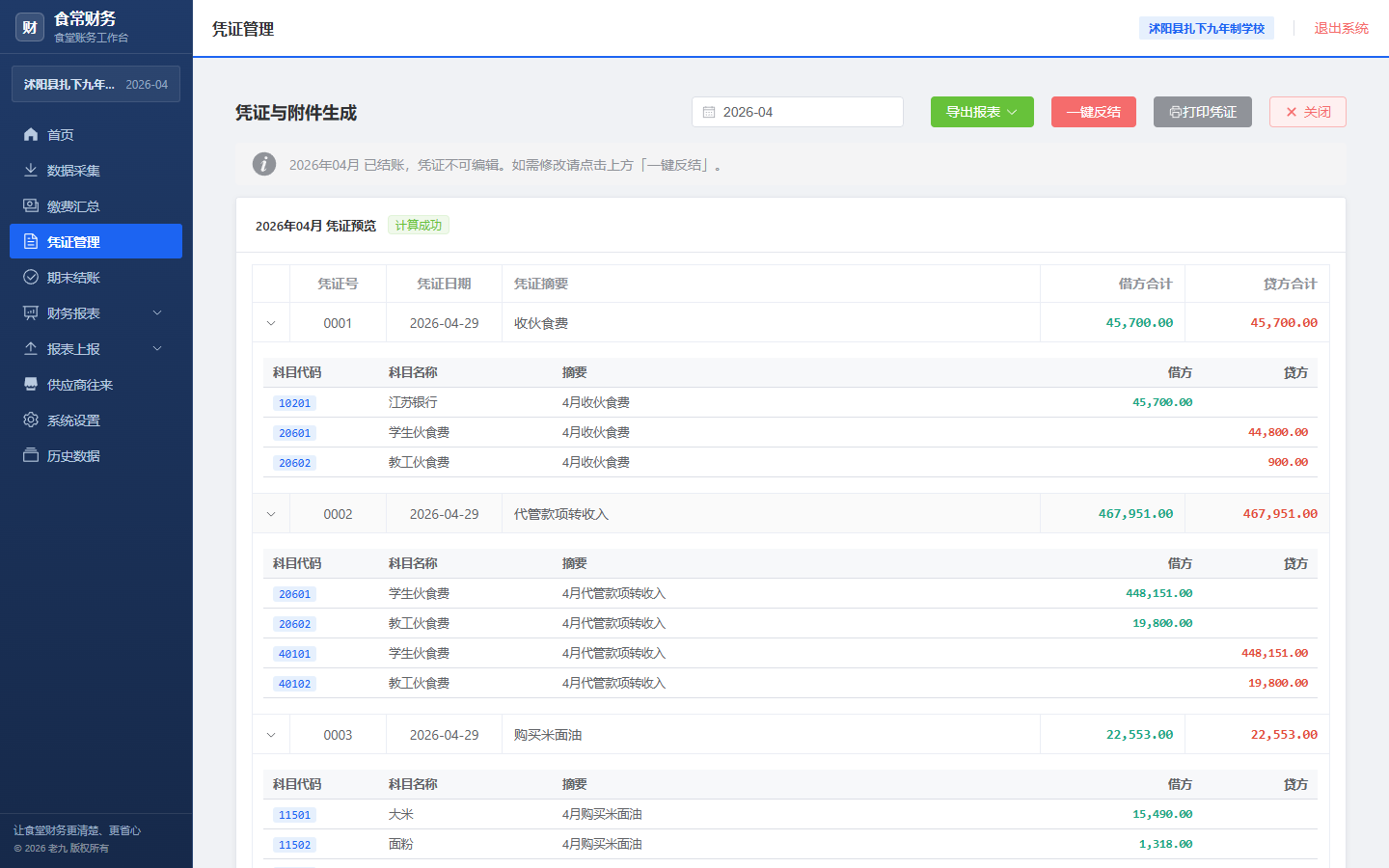This screenshot has height=868, width=1389.
Task: Click account code 11502 tag
Action: [x=295, y=845]
